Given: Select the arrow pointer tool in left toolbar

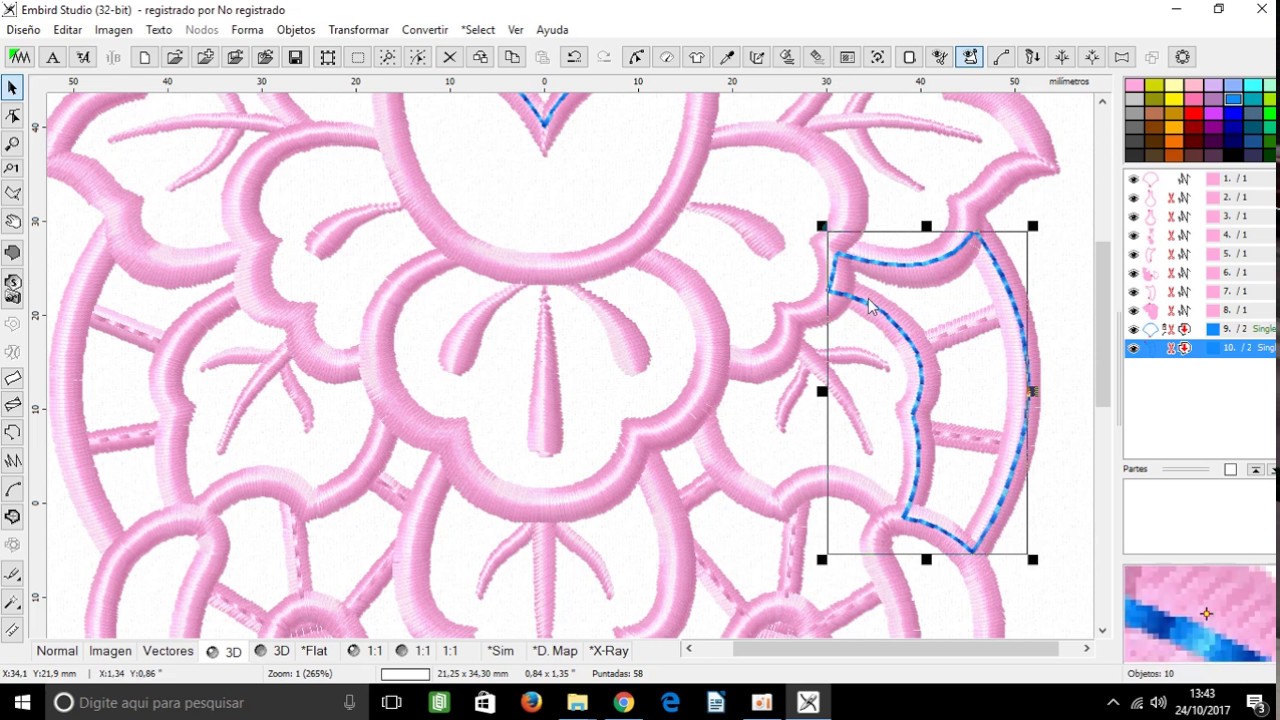Looking at the screenshot, I should click(13, 89).
